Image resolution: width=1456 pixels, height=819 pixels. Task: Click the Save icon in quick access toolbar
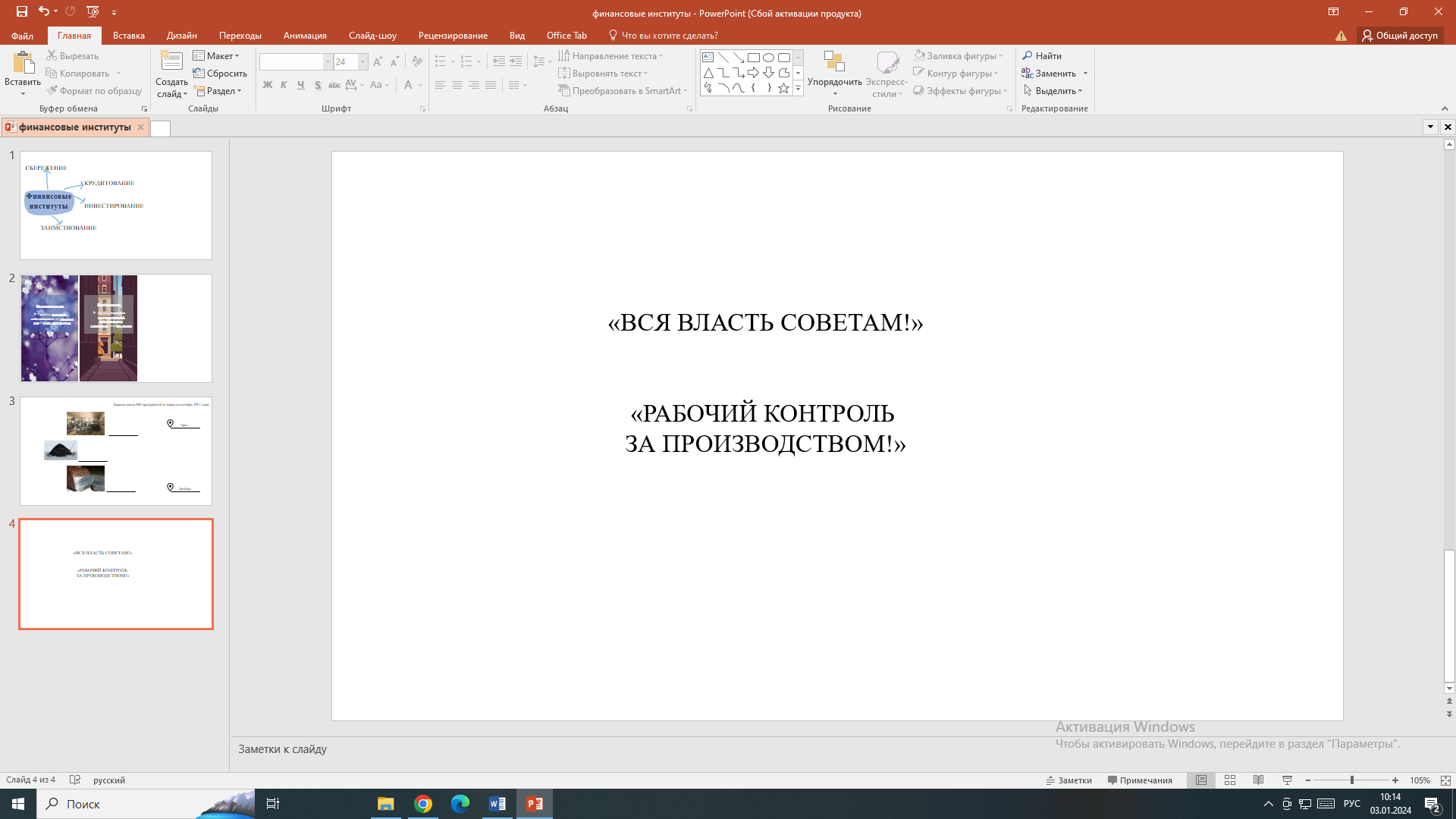click(22, 11)
